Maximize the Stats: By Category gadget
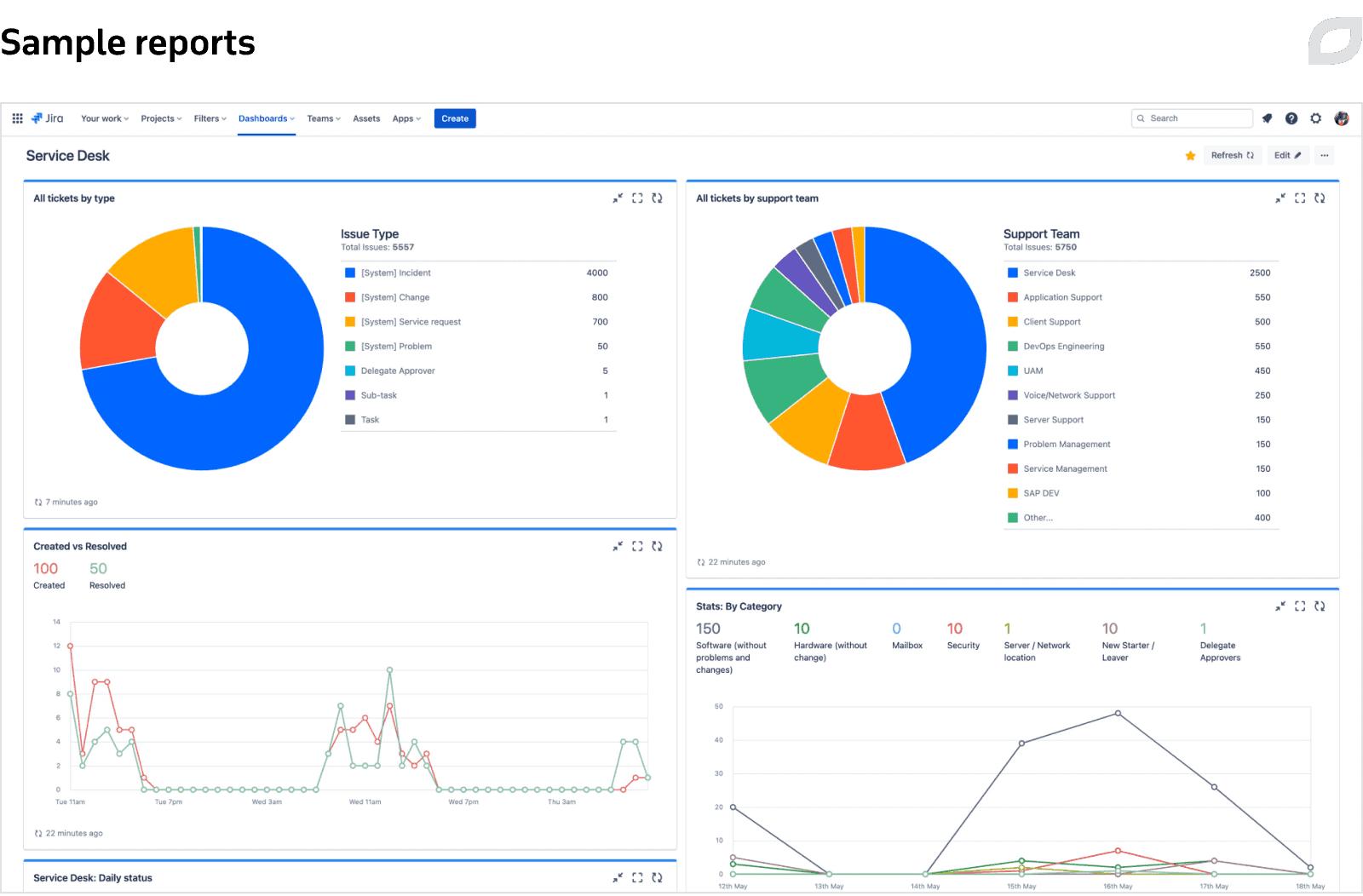This screenshot has height=896, width=1363. [1300, 606]
